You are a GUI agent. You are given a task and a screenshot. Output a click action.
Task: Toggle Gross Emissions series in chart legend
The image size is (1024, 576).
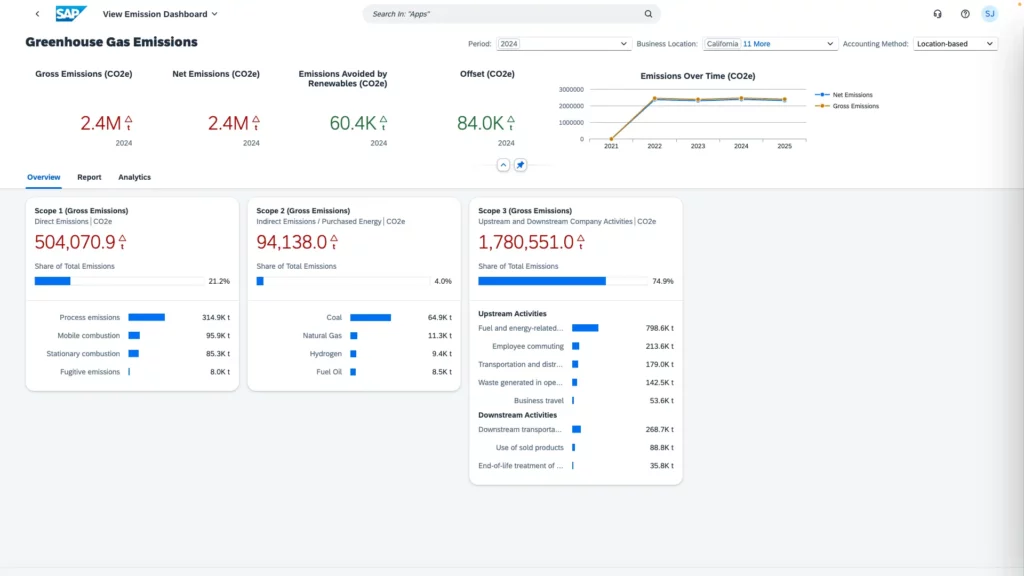[x=852, y=105]
